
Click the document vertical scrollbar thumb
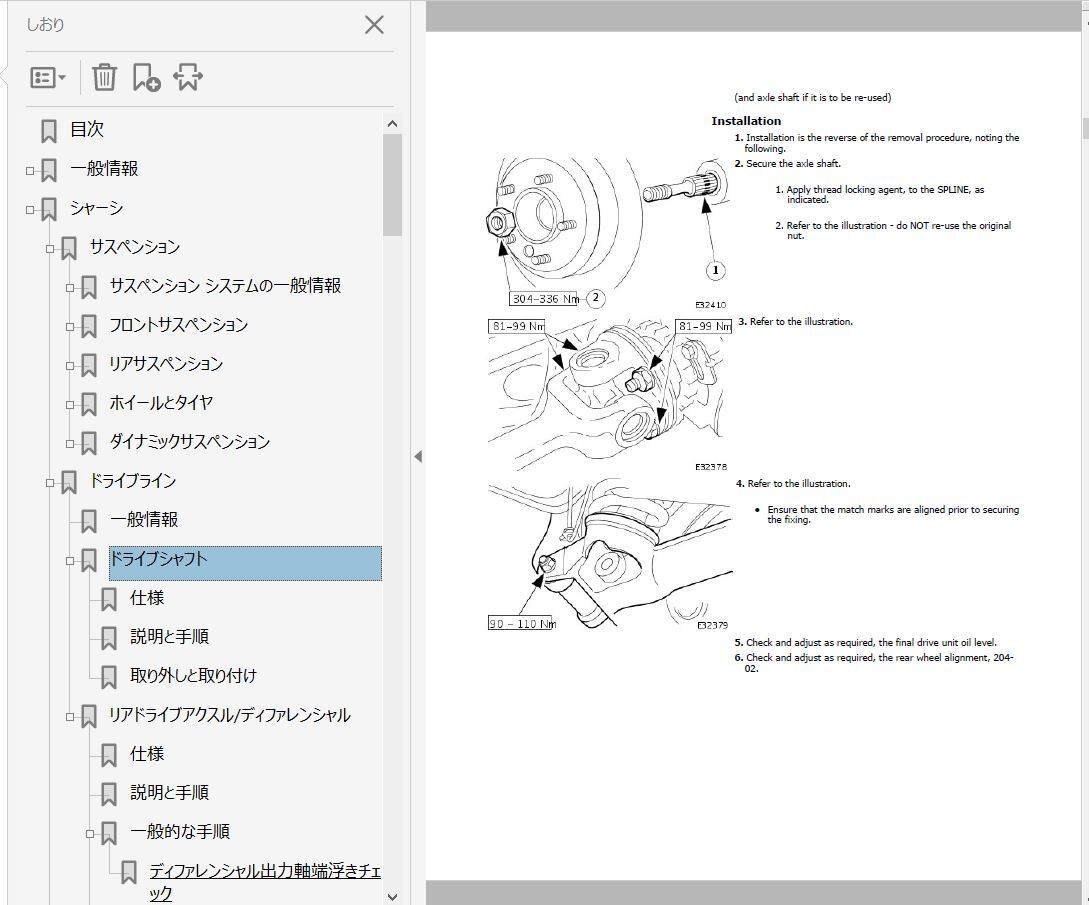point(1085,128)
